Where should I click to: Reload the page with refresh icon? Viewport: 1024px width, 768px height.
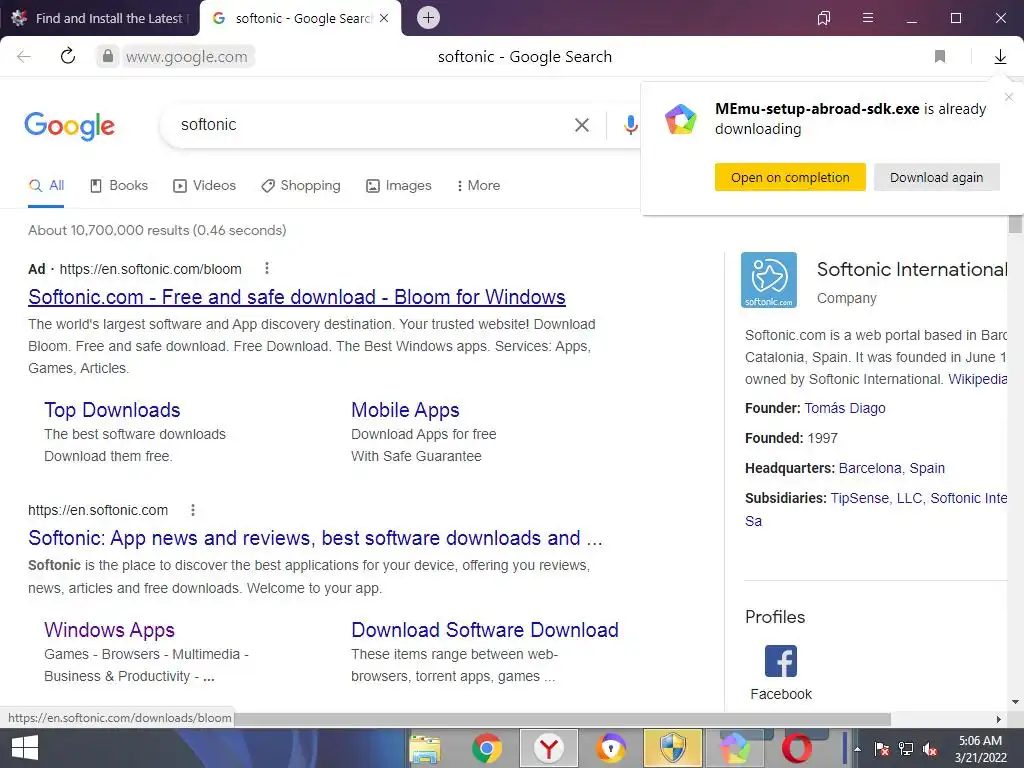pyautogui.click(x=68, y=56)
